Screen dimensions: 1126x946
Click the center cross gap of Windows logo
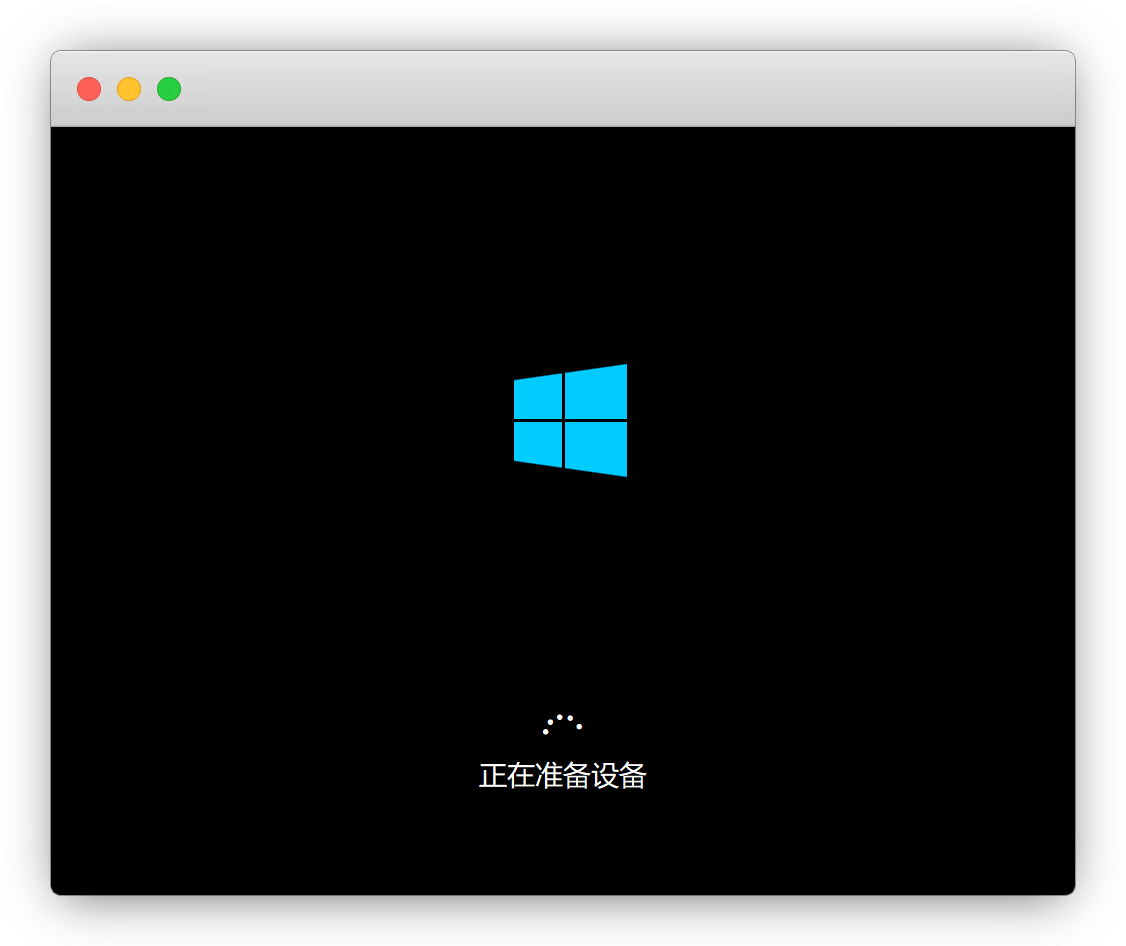click(x=563, y=420)
